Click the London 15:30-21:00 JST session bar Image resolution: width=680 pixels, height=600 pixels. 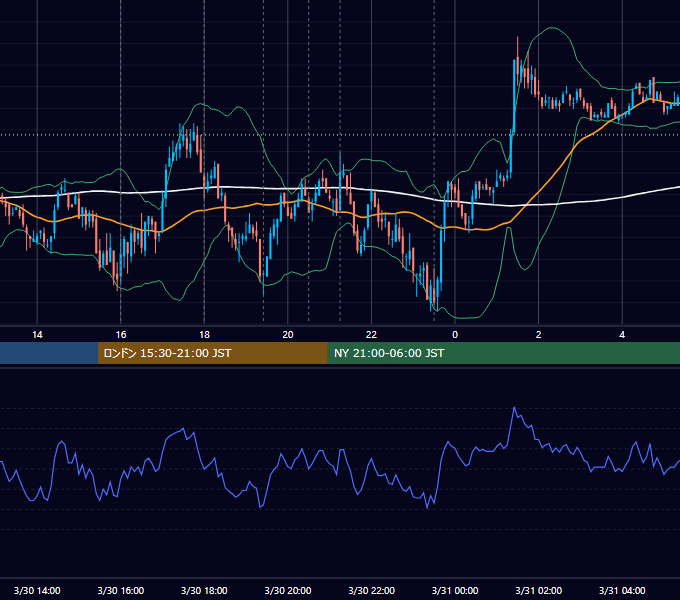(212, 353)
